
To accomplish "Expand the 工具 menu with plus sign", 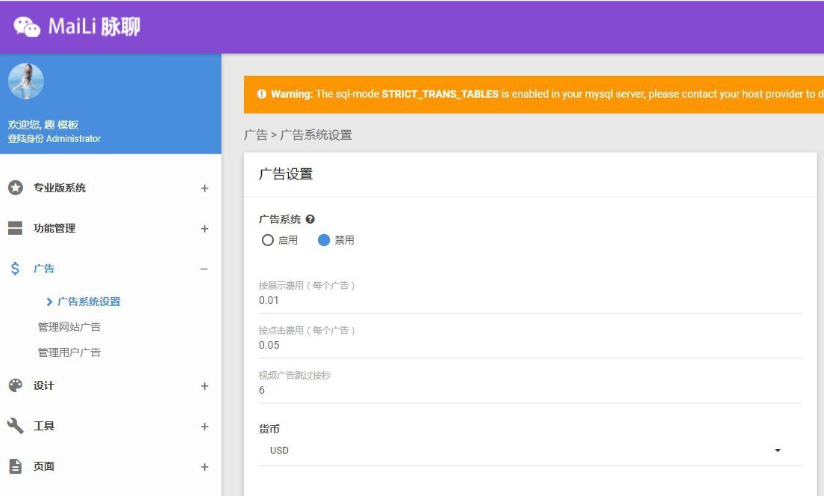I will click(x=204, y=426).
